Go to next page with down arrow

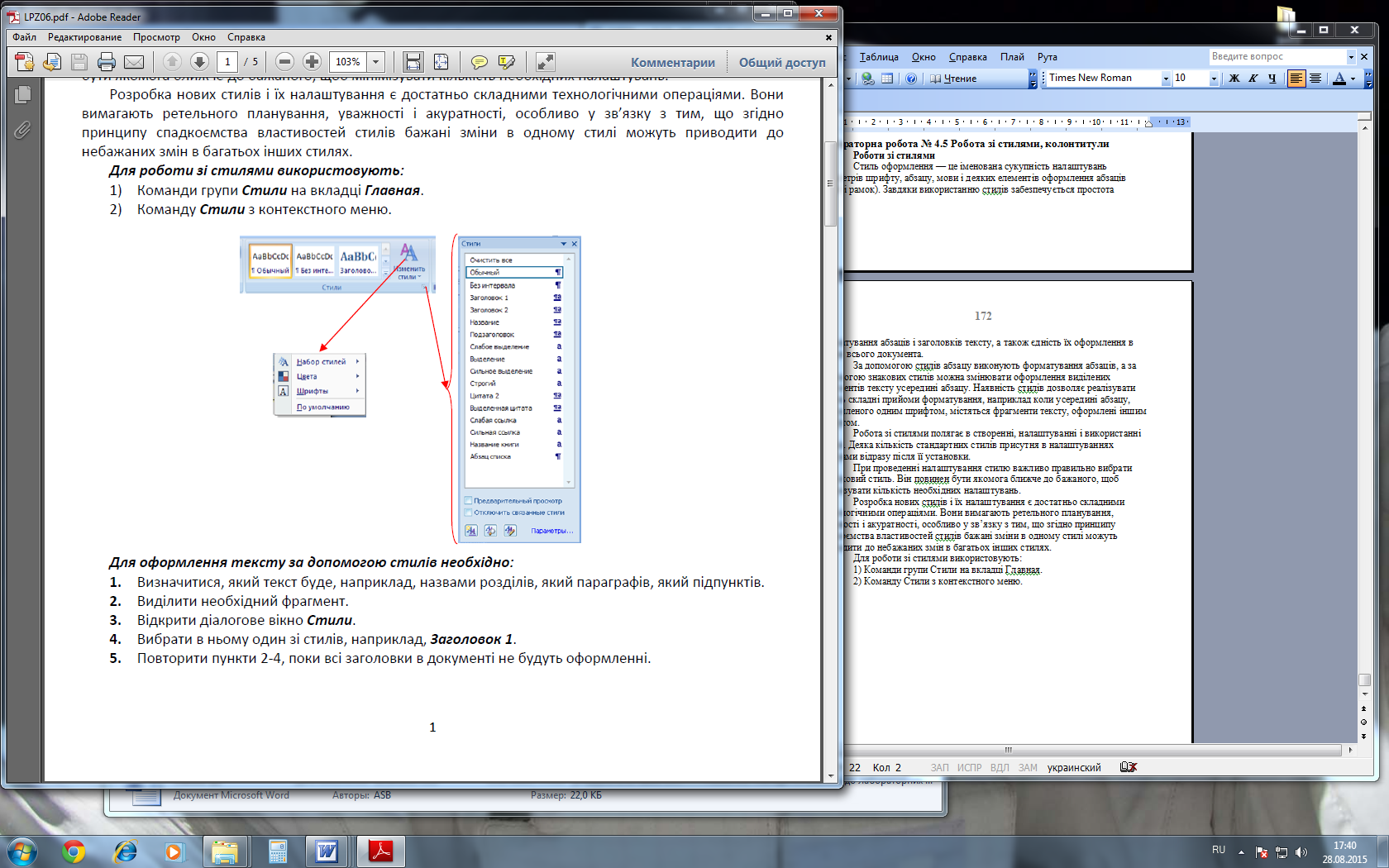(x=199, y=62)
